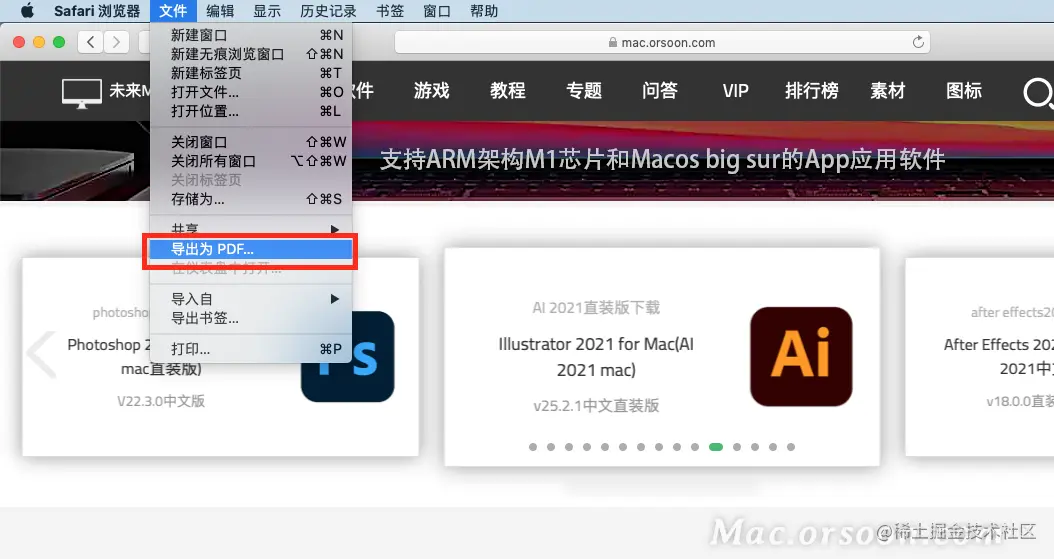The height and width of the screenshot is (559, 1054).
Task: Click V22.3.0中文版 version text
Action: pos(161,401)
